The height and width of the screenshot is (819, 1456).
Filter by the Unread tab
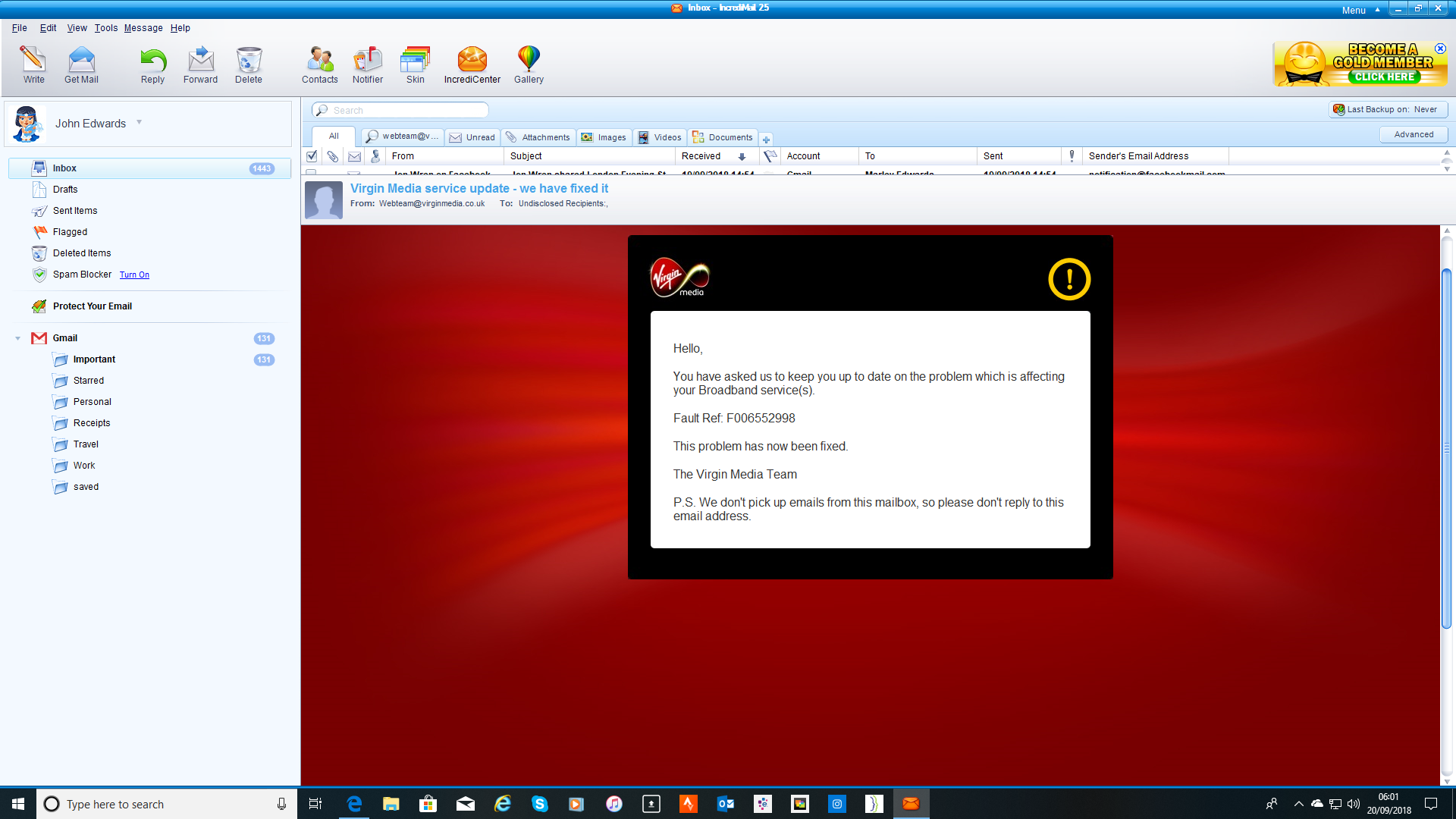pyautogui.click(x=472, y=137)
